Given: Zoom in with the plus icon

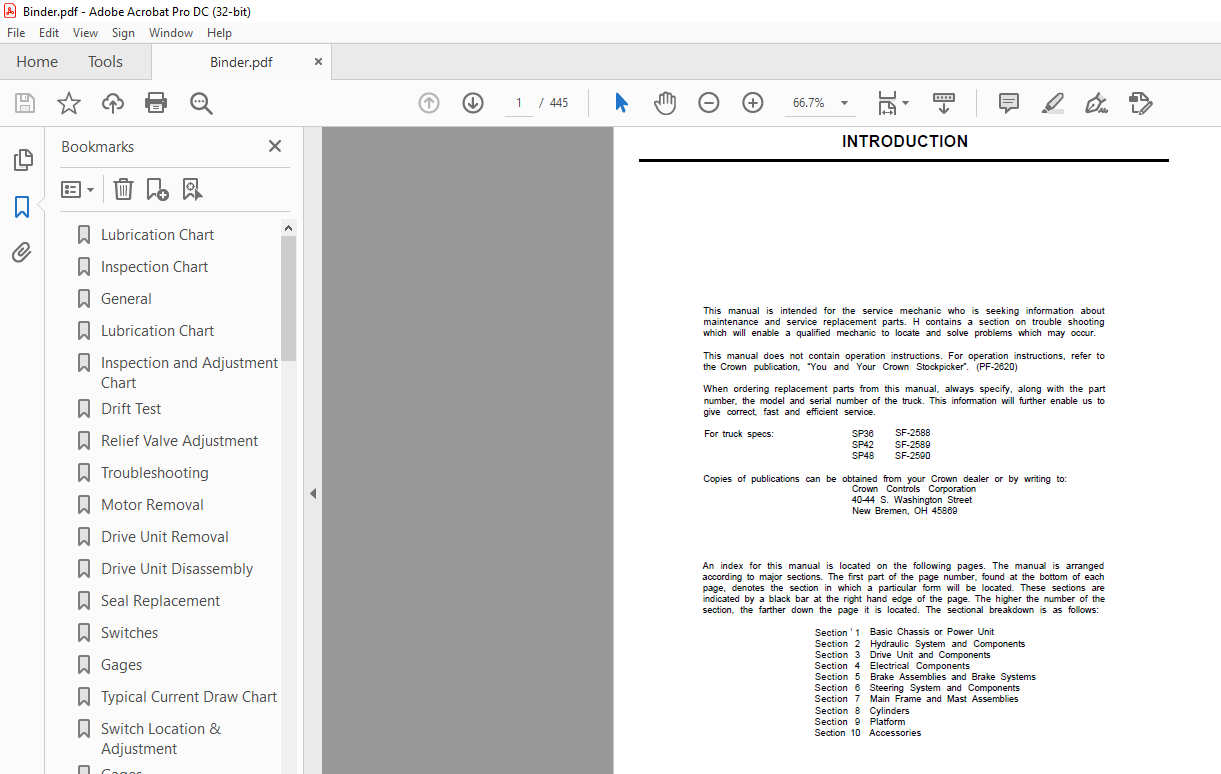Looking at the screenshot, I should (753, 103).
